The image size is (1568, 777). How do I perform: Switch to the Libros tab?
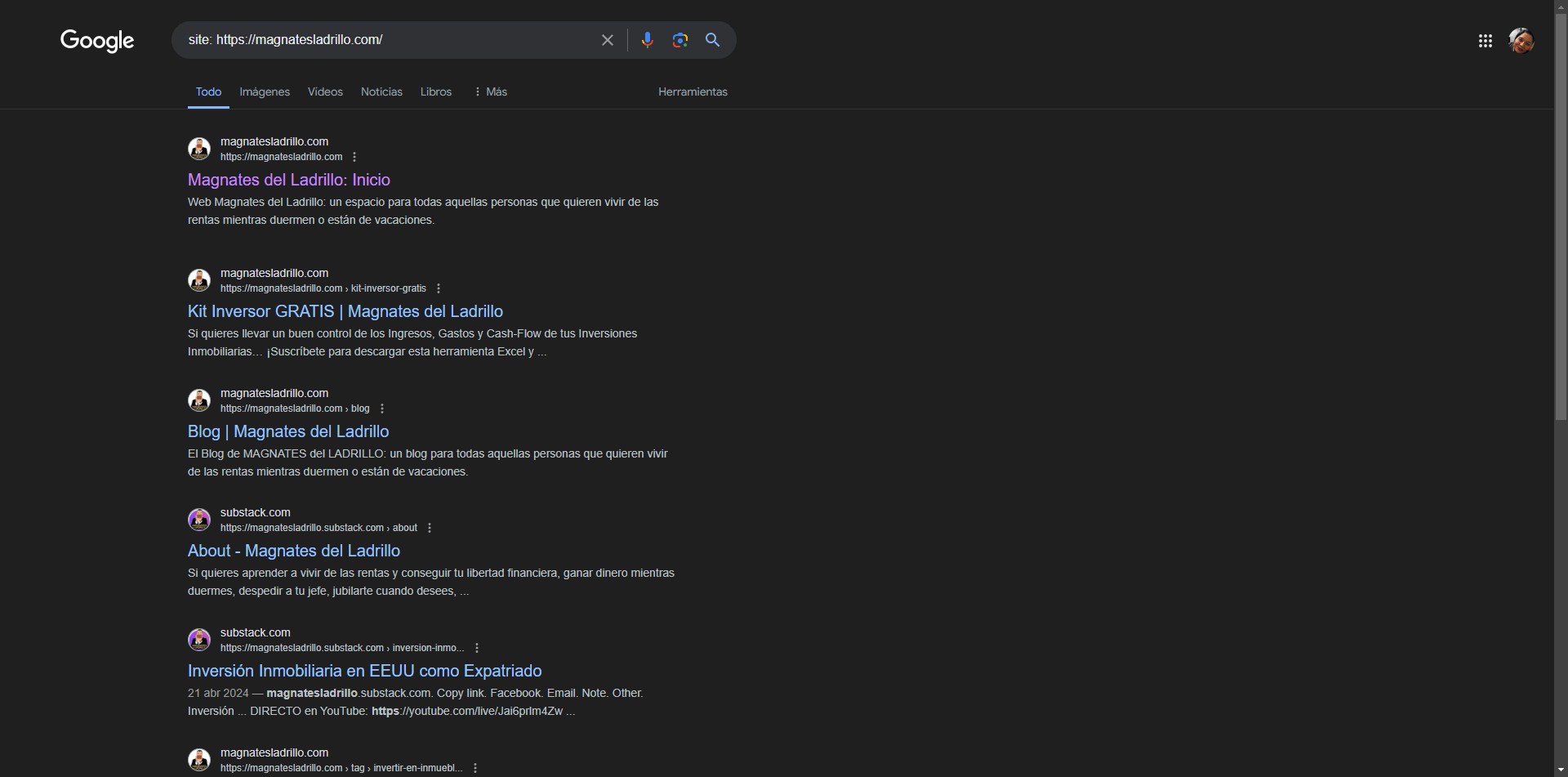pyautogui.click(x=436, y=92)
